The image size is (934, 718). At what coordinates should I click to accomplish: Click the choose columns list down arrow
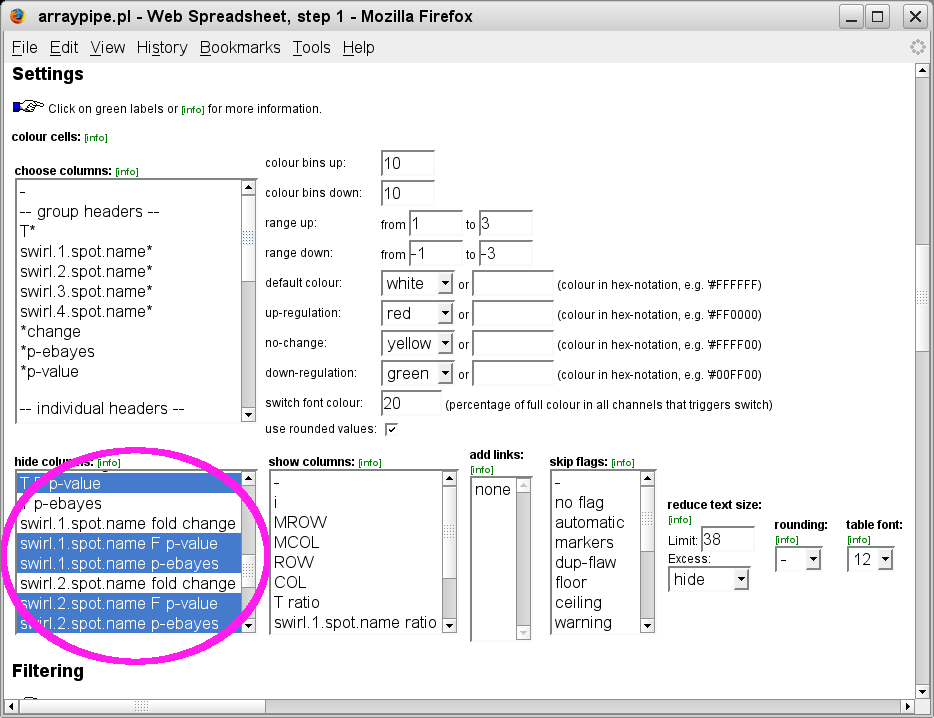pos(248,415)
